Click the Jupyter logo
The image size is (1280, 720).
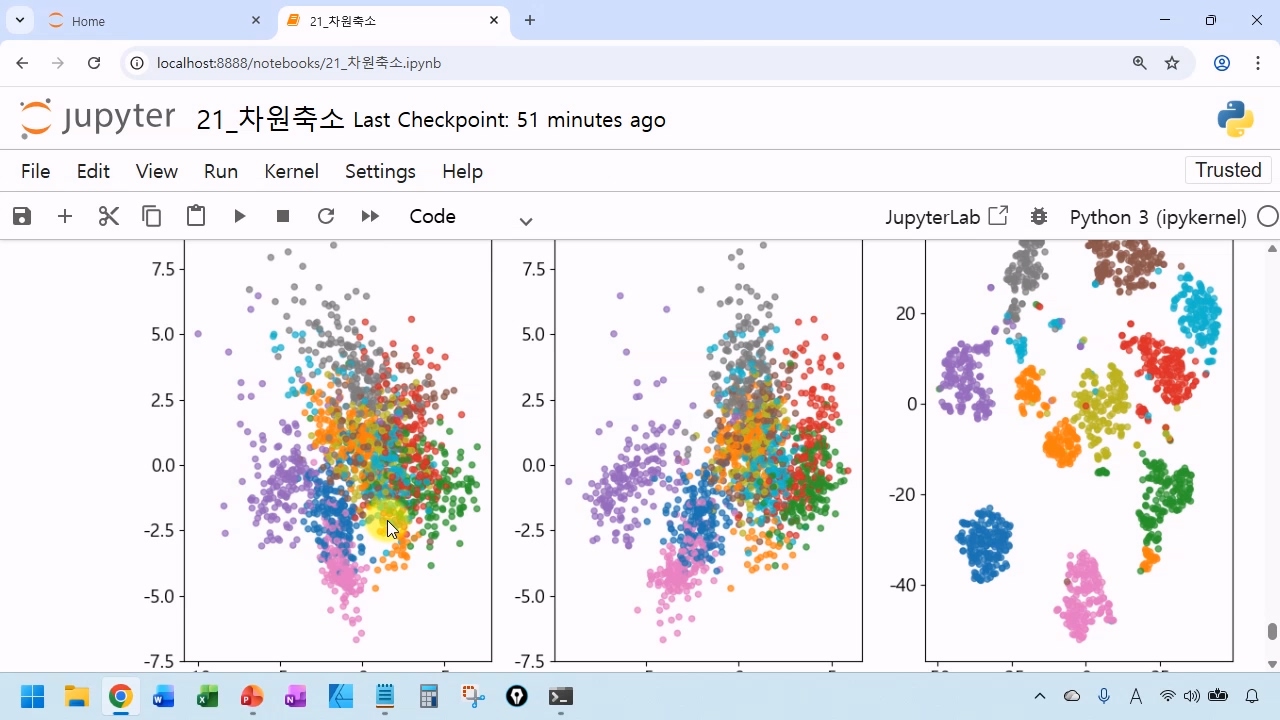(x=98, y=119)
